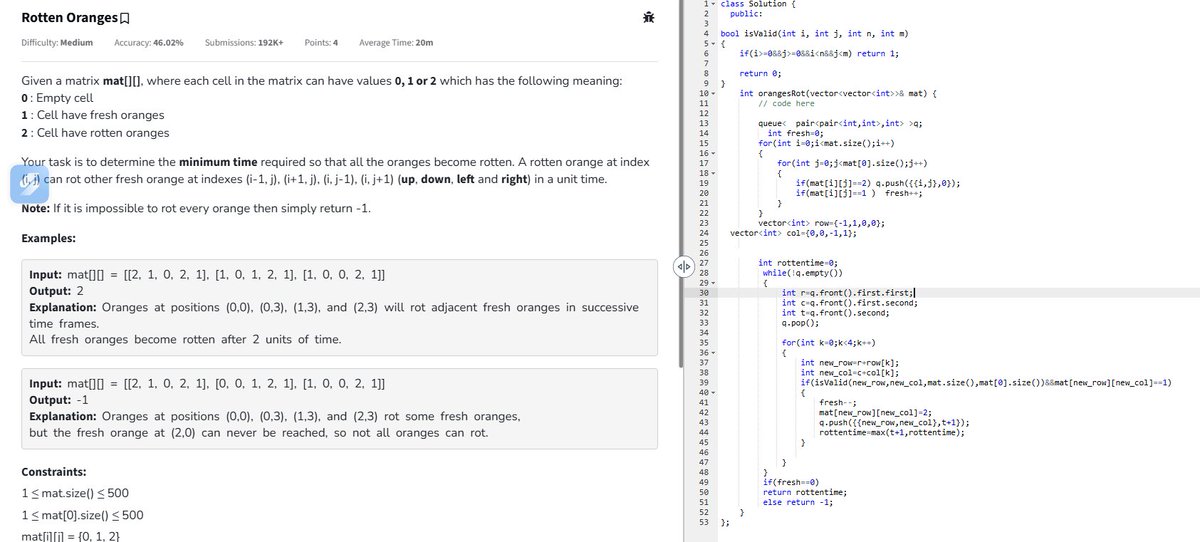Click the 1 ≤ mat.size() ≤ 500 constraint
The height and width of the screenshot is (542, 1200).
click(75, 494)
